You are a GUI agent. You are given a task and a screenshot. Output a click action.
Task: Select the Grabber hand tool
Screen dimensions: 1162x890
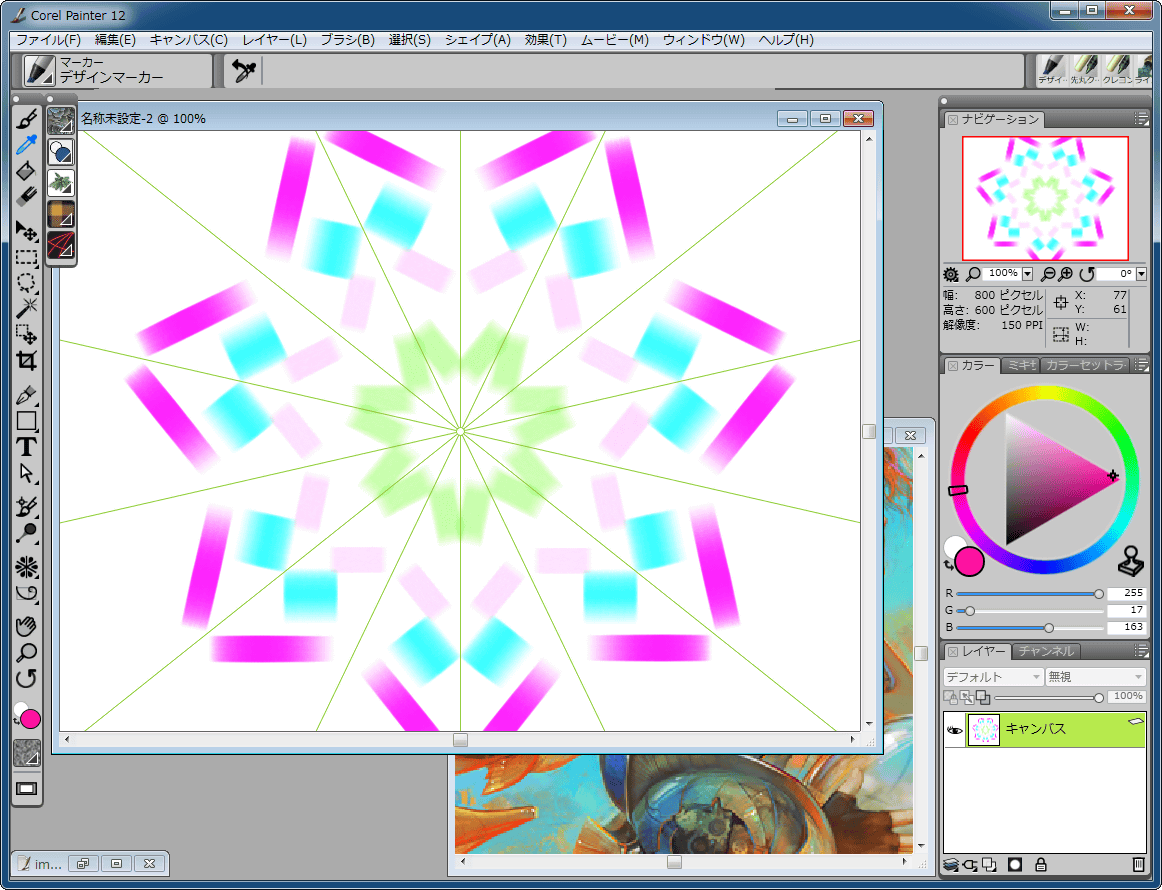click(26, 627)
